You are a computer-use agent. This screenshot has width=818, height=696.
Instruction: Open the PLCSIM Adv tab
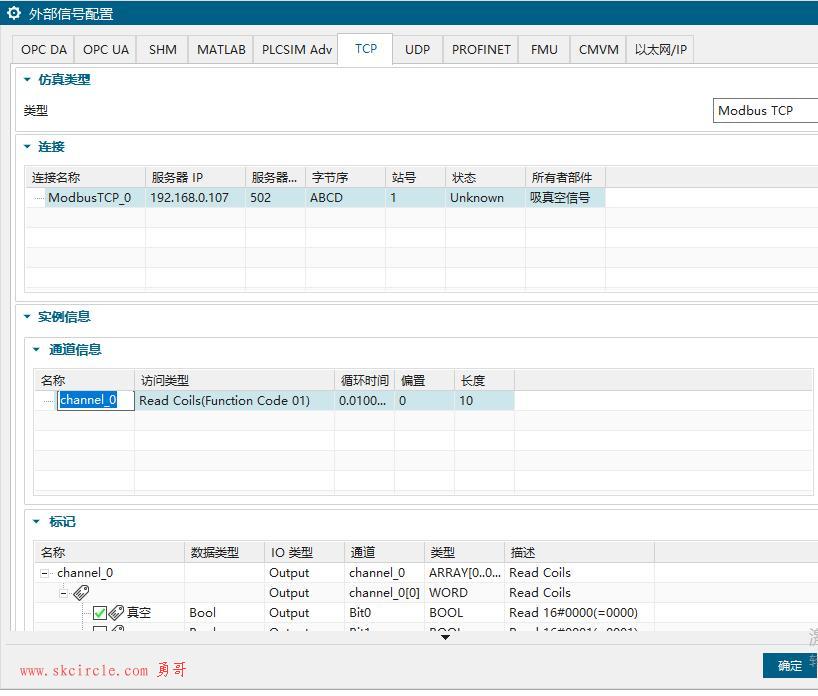coord(296,50)
